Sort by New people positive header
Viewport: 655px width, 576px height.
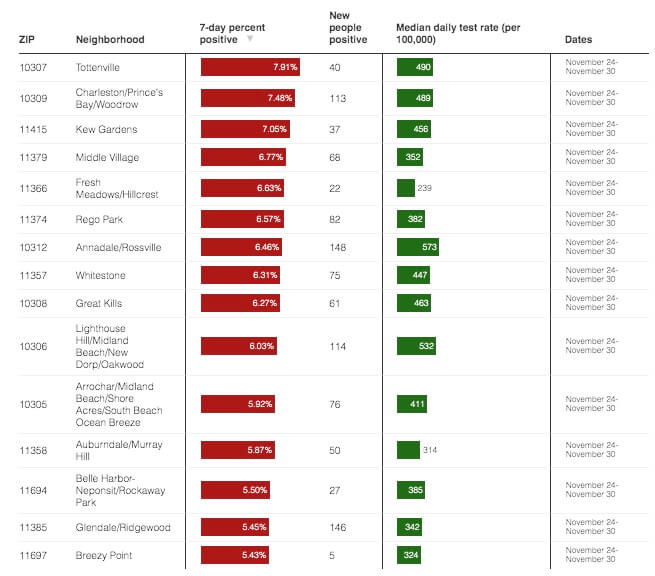(348, 28)
